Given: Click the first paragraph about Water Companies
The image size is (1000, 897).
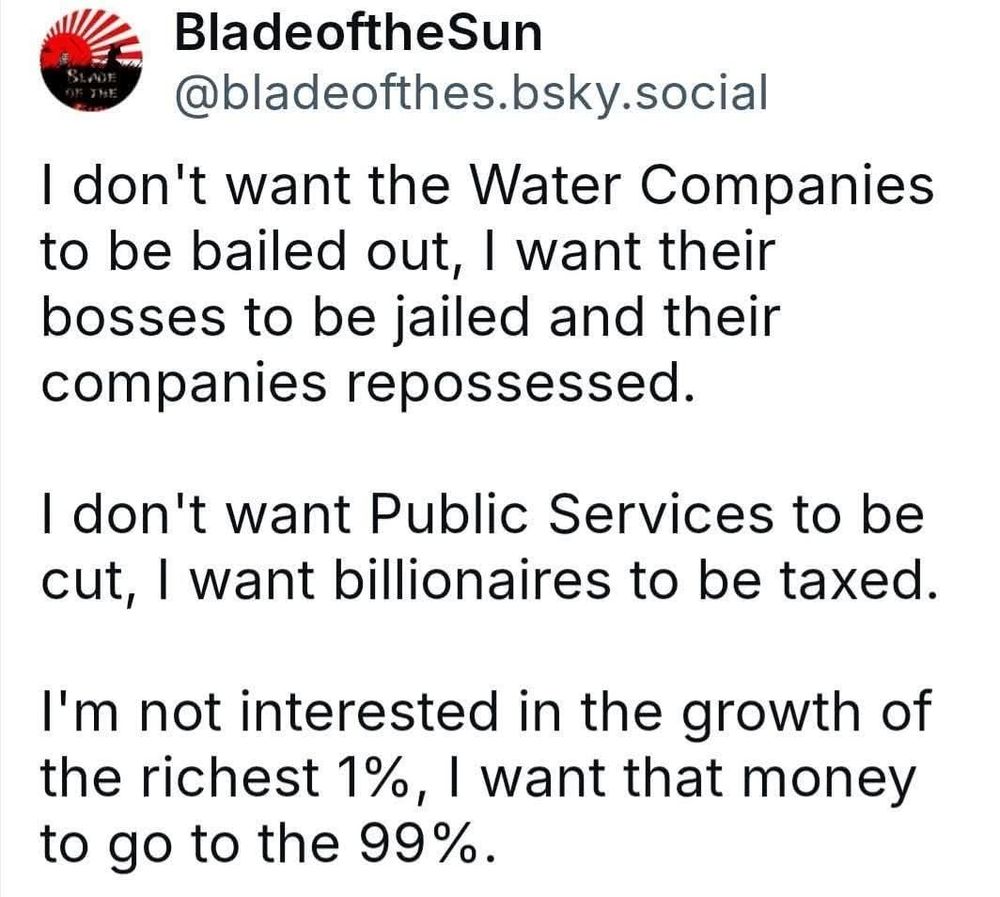Looking at the screenshot, I should click(x=487, y=285).
